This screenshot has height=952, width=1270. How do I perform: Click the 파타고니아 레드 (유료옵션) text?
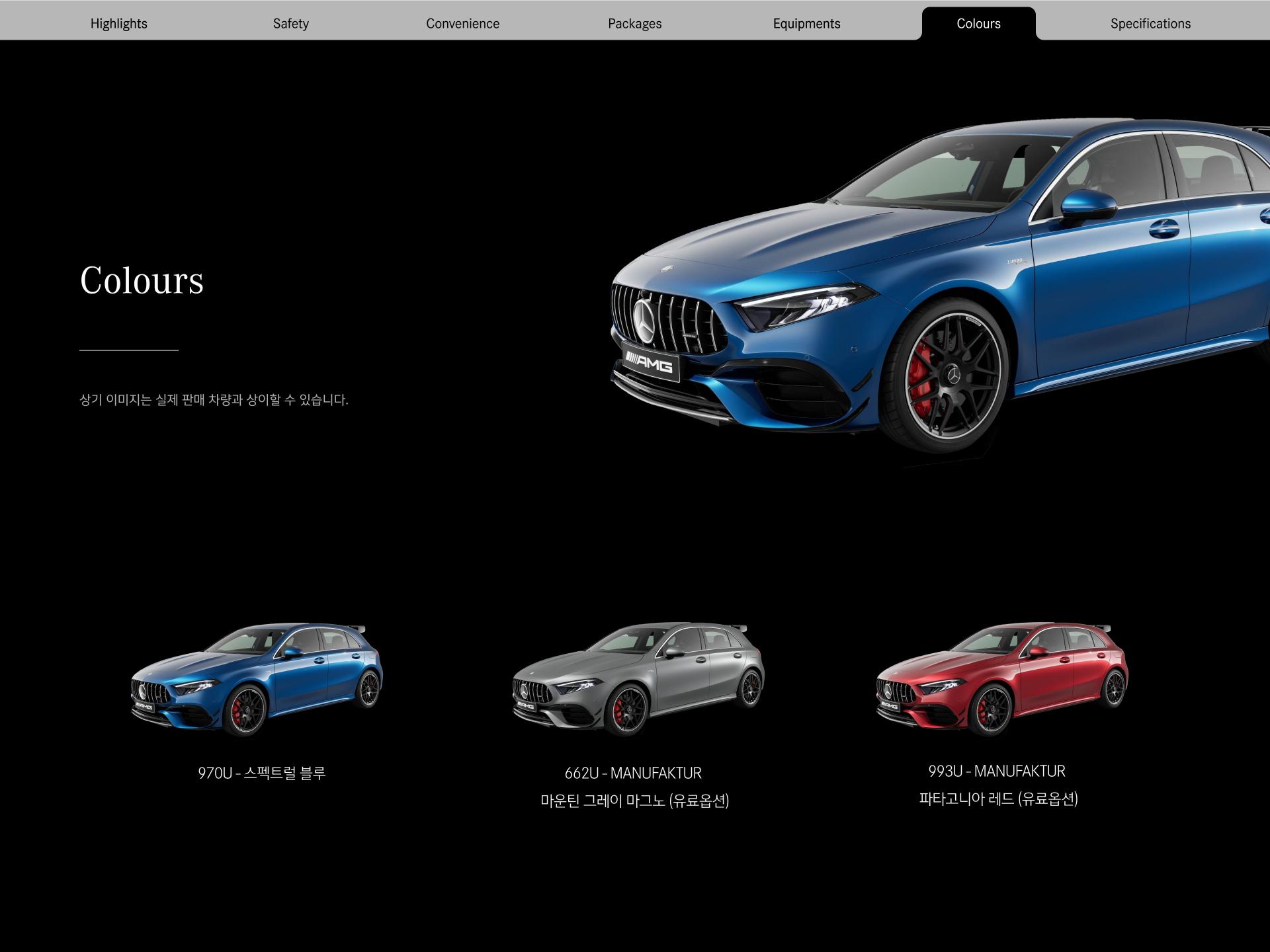[x=999, y=799]
